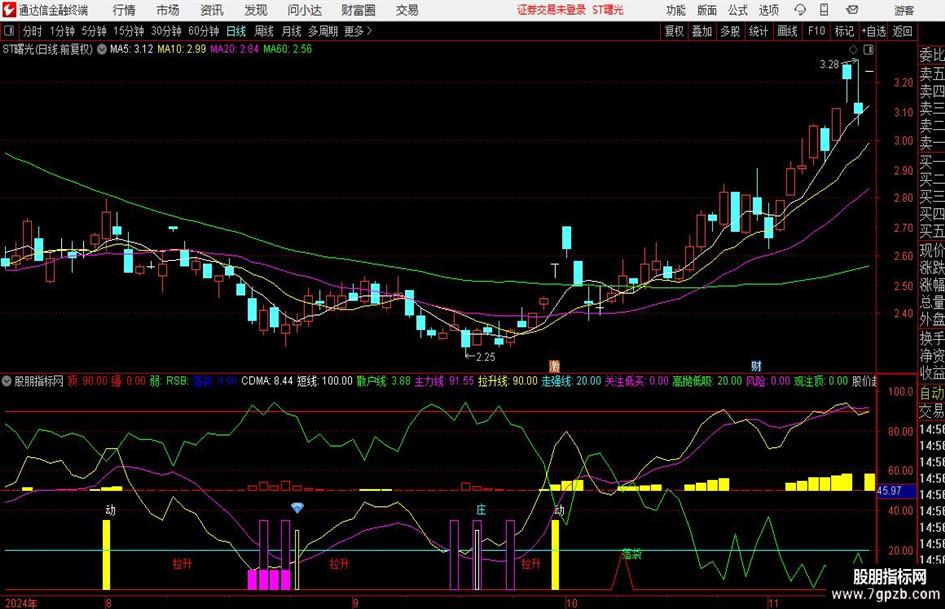The width and height of the screenshot is (945, 609).
Task: Click the 证券交易未登录 login link
Action: [551, 10]
